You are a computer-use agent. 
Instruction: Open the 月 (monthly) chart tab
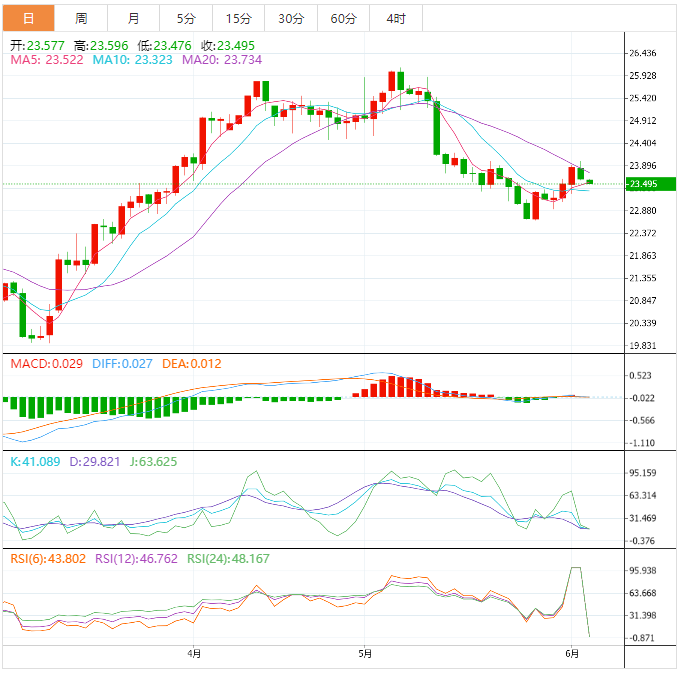[134, 19]
